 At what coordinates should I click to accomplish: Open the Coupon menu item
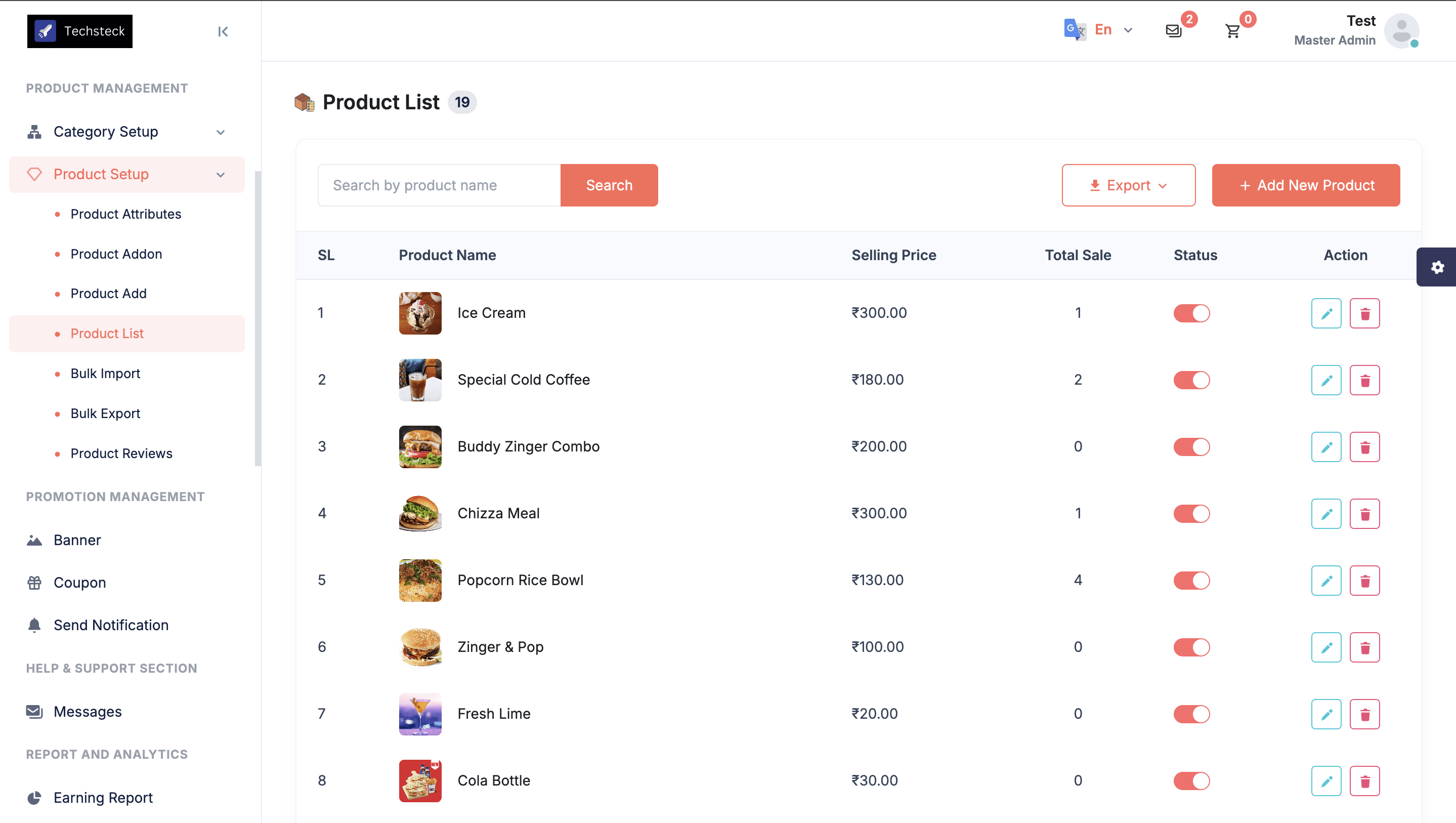click(79, 583)
